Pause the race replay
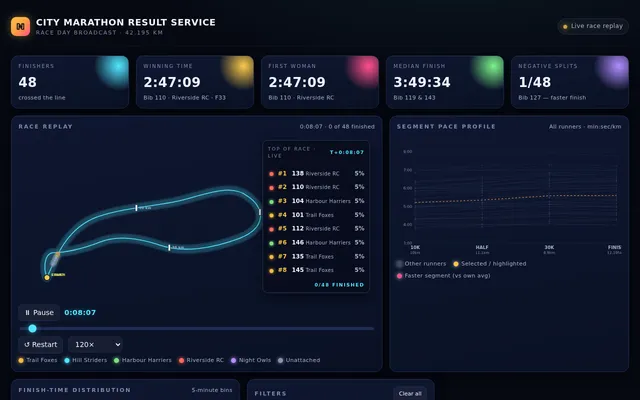The height and width of the screenshot is (400, 640). (x=39, y=313)
